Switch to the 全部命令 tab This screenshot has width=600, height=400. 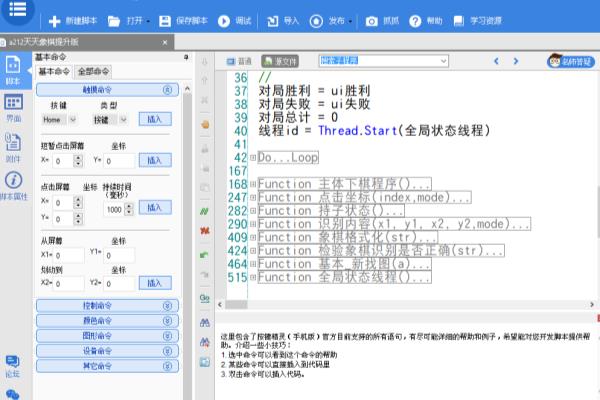(x=93, y=72)
